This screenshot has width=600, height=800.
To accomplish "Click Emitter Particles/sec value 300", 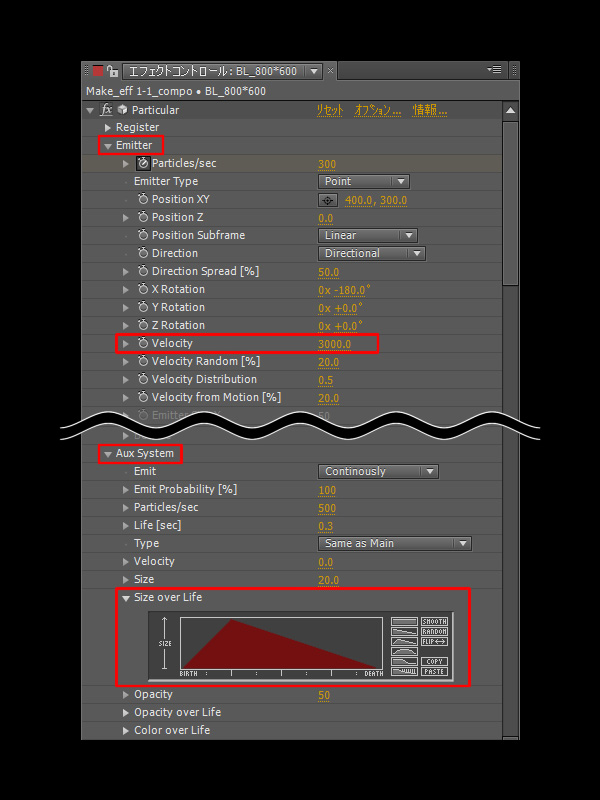I will tap(327, 164).
